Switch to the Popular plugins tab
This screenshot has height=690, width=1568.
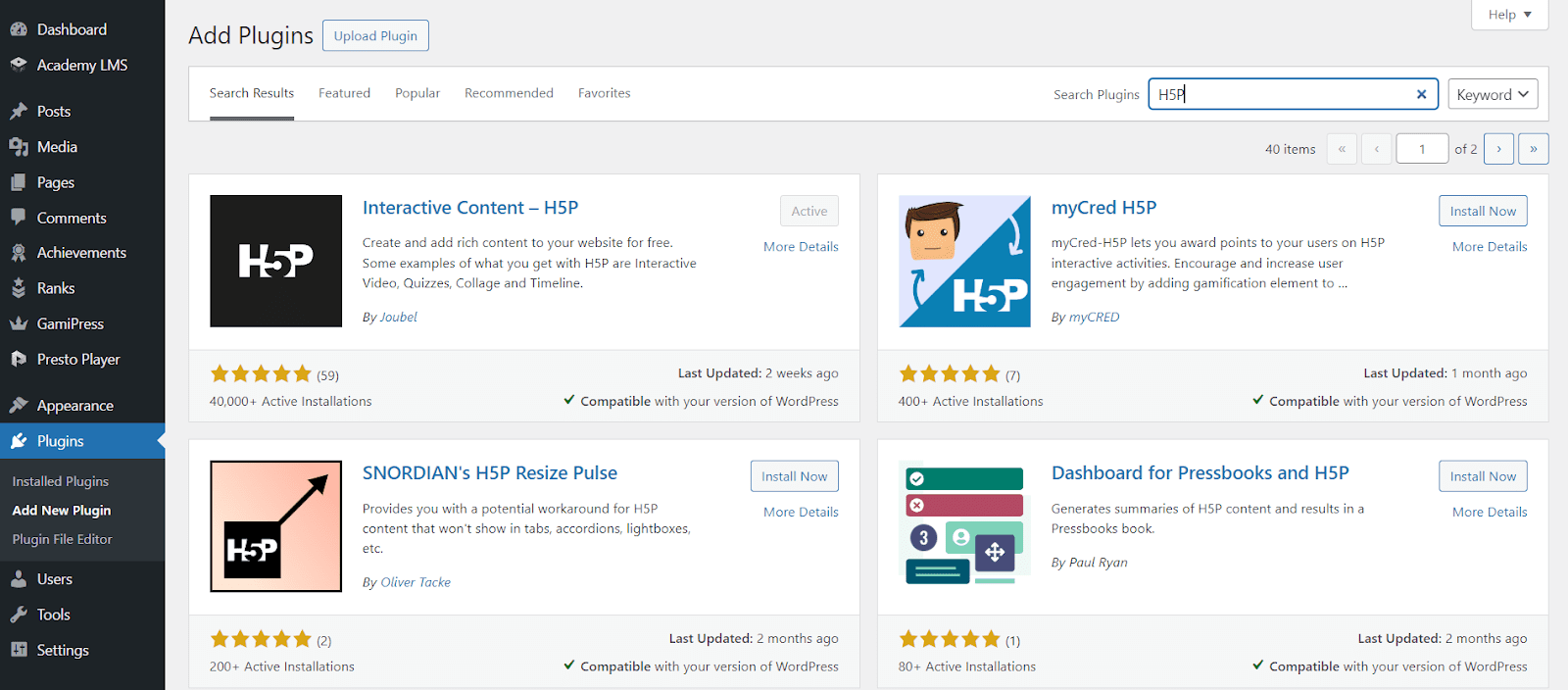[417, 93]
